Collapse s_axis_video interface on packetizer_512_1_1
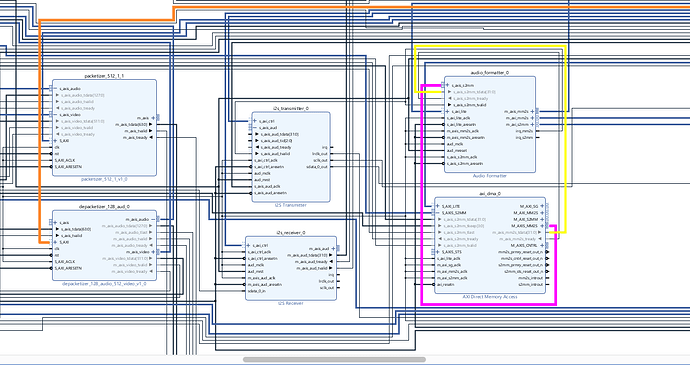Viewport: 690px width, 365px height. click(x=55, y=115)
